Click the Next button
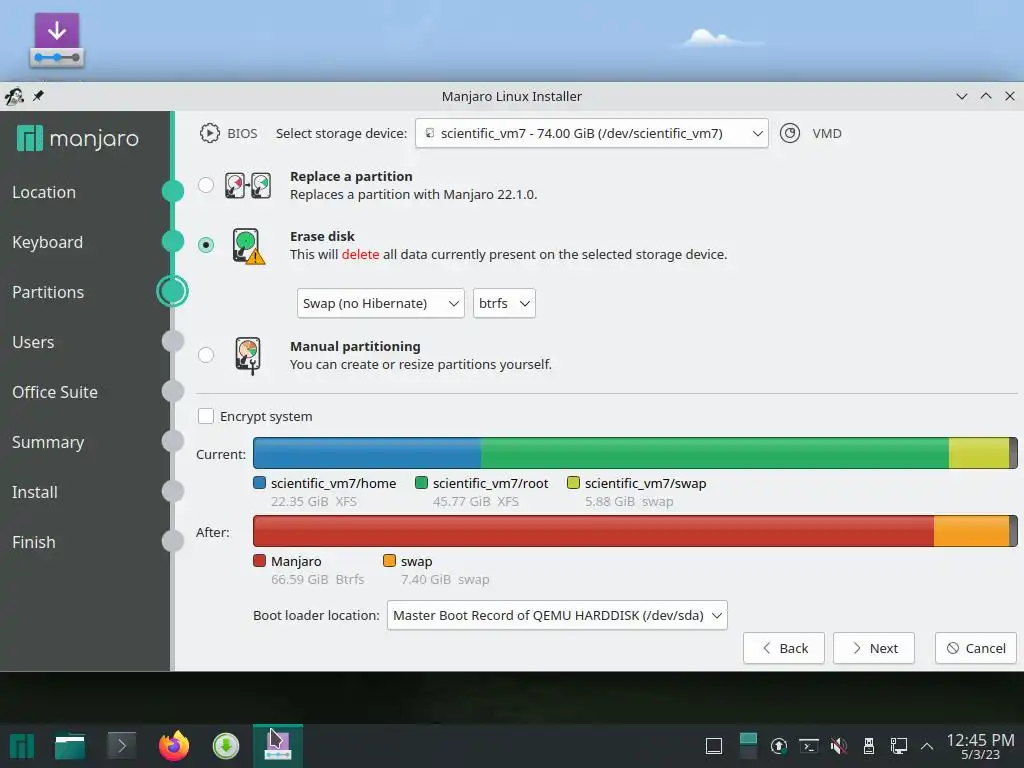 (874, 648)
